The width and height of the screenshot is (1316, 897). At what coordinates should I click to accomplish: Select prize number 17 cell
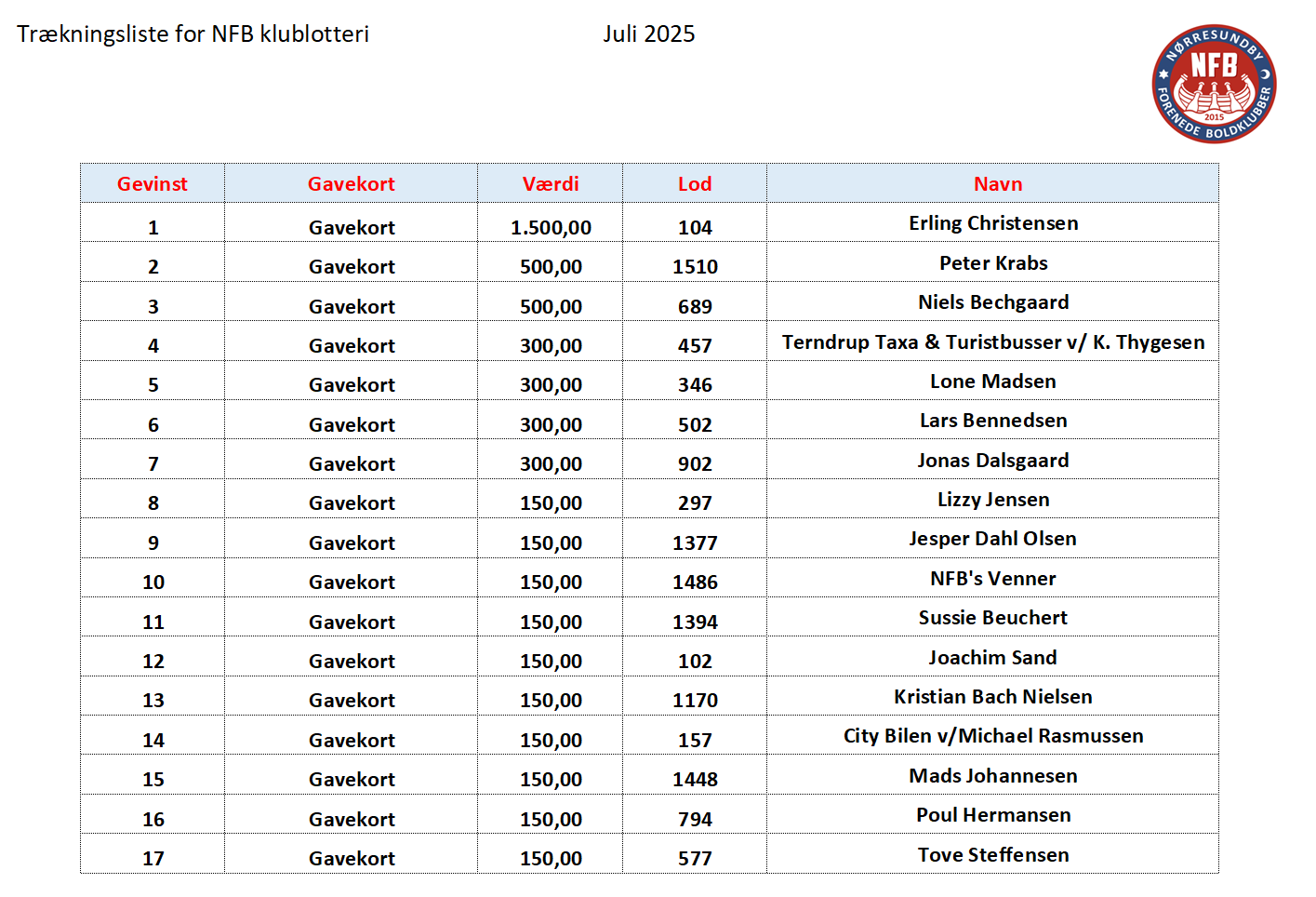point(153,859)
